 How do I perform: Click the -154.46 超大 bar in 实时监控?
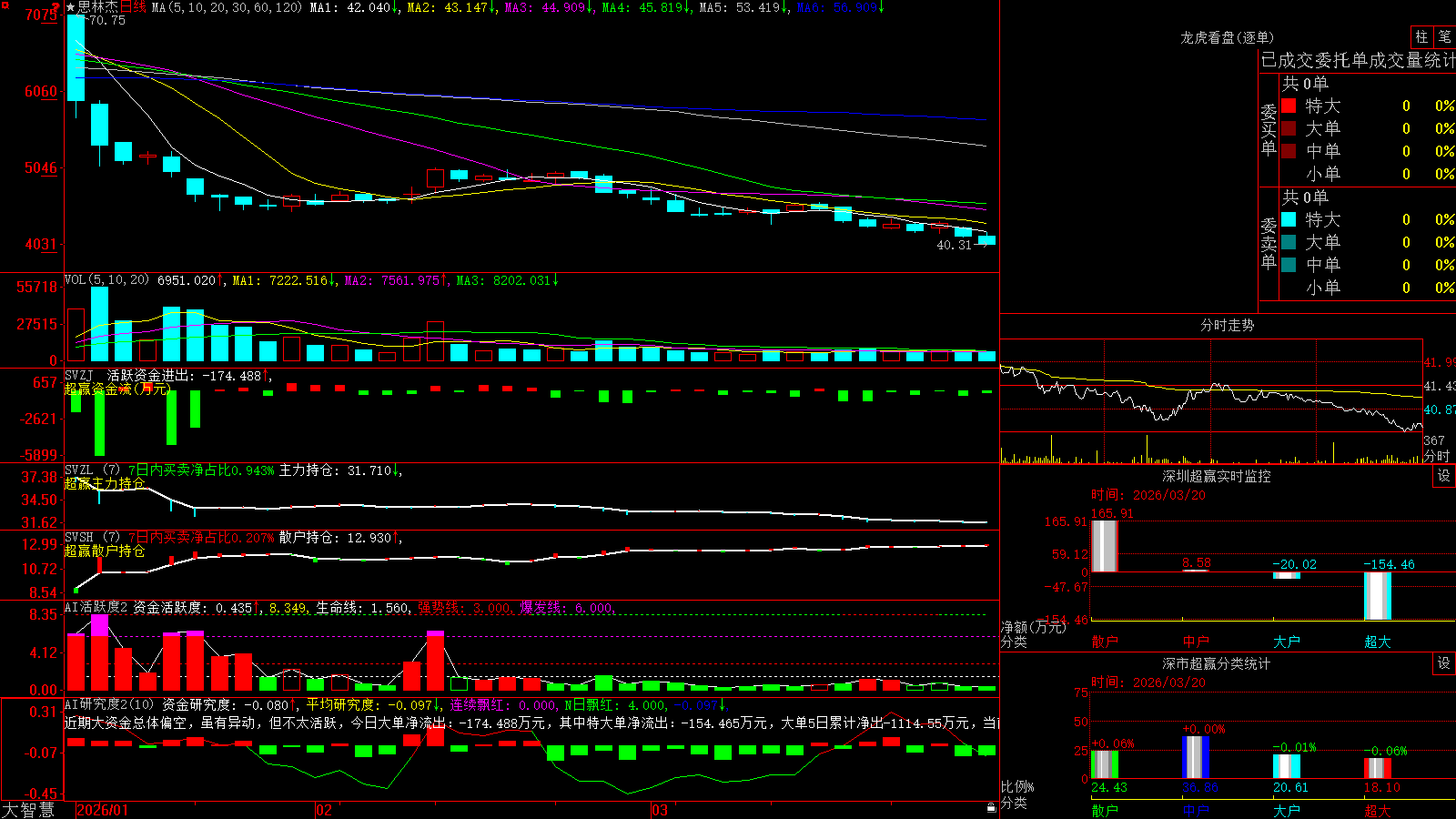[1378, 596]
